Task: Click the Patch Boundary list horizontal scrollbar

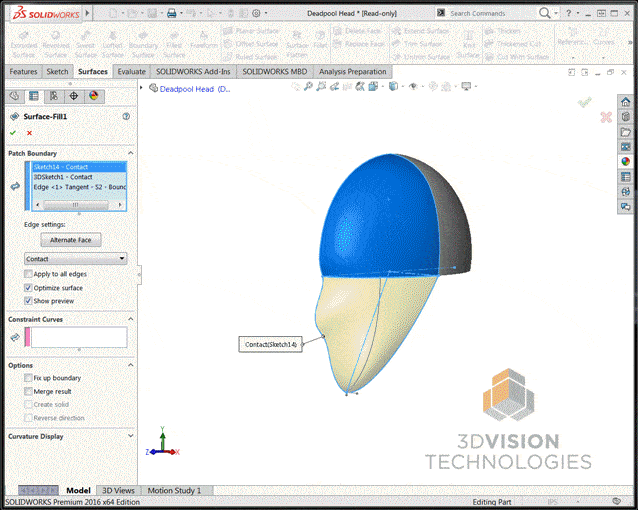Action: [79, 205]
